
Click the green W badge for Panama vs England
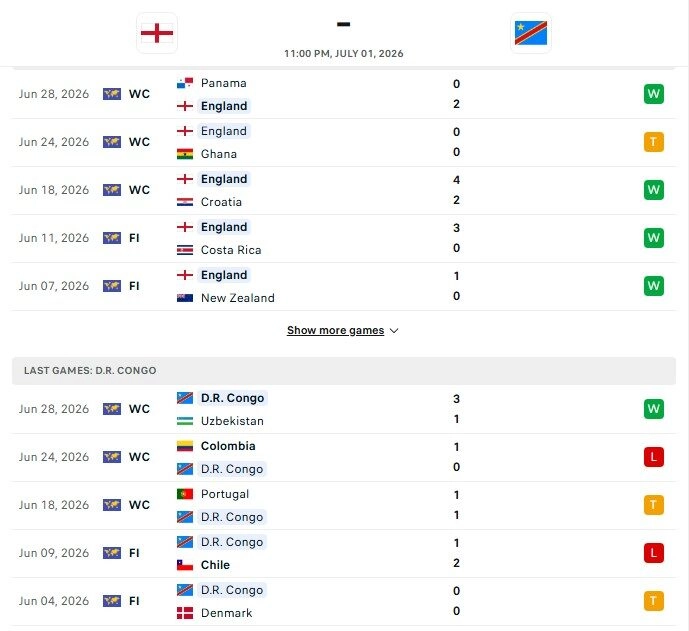point(653,94)
